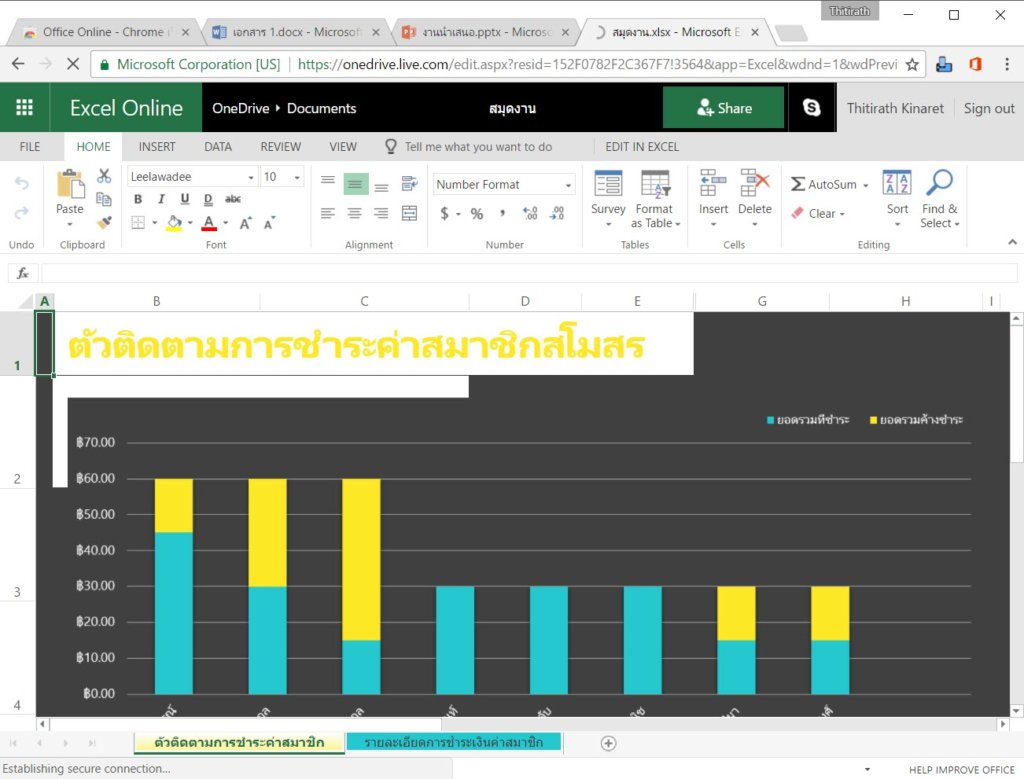Click the green Share button
The width and height of the screenshot is (1024, 779).
tap(723, 108)
